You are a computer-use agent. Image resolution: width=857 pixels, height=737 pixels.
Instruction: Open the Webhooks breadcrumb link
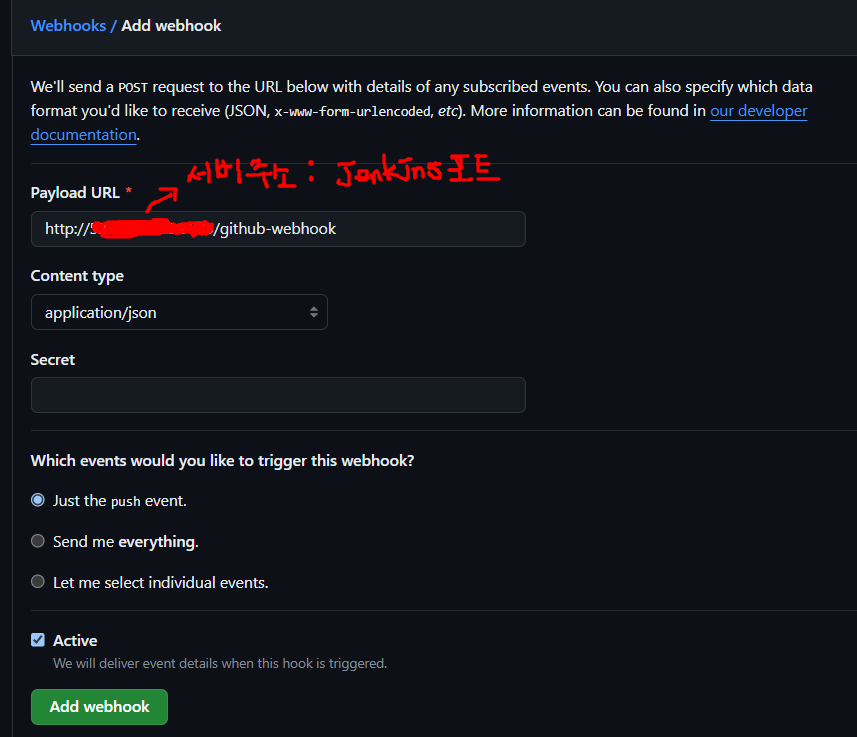pyautogui.click(x=68, y=26)
